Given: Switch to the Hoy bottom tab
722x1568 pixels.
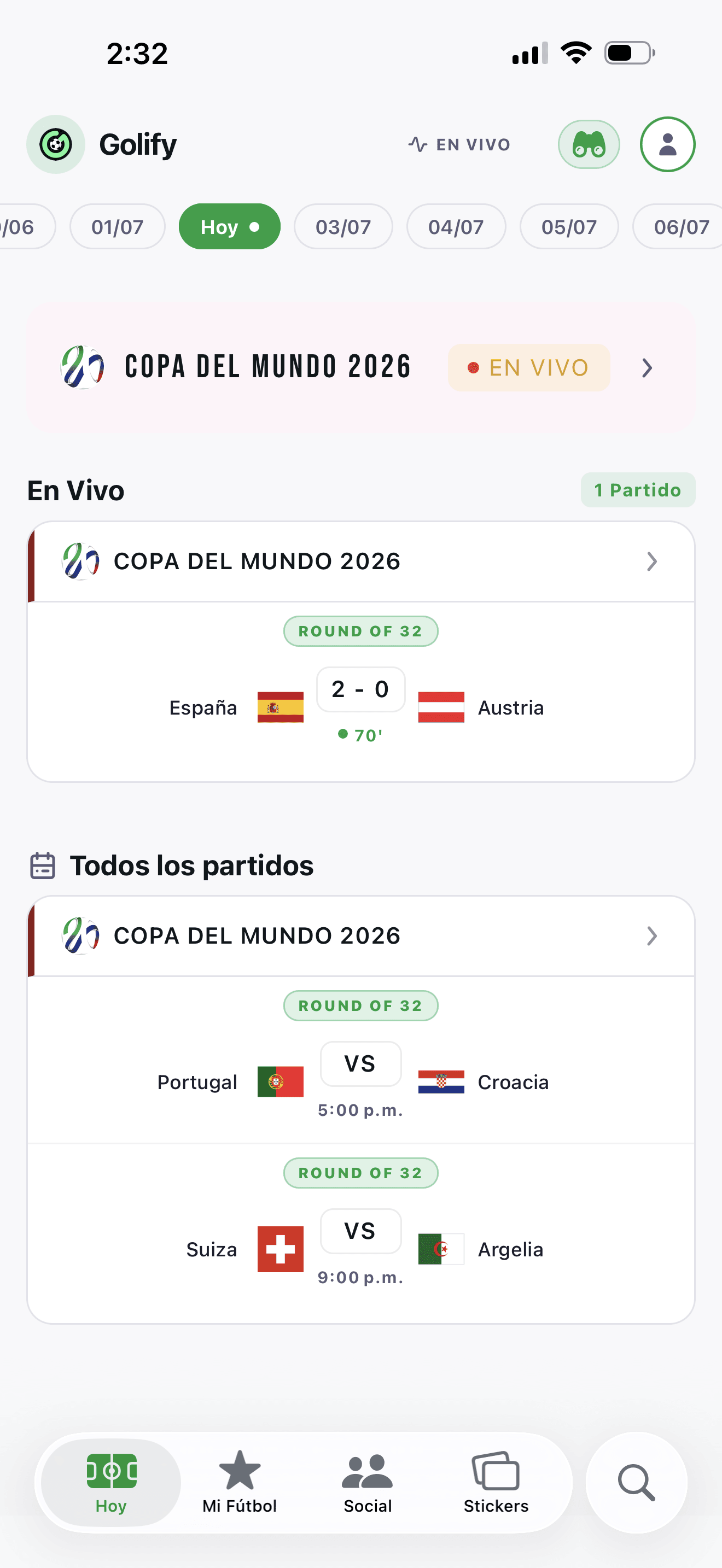Looking at the screenshot, I should 111,1482.
